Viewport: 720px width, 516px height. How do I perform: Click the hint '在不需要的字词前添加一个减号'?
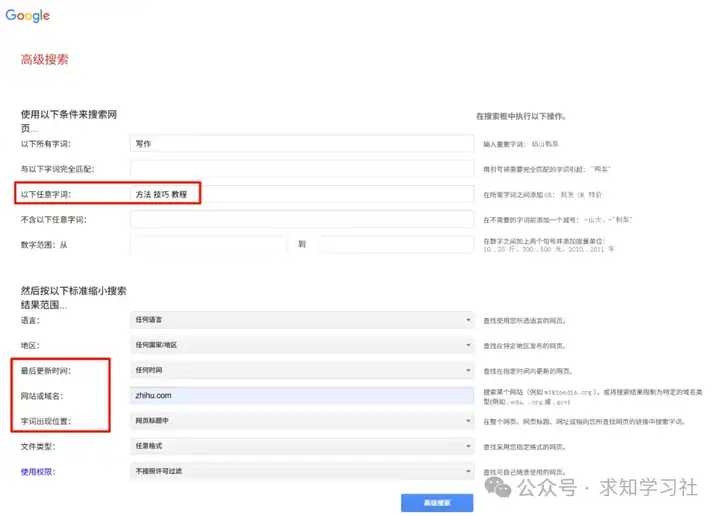[557, 220]
